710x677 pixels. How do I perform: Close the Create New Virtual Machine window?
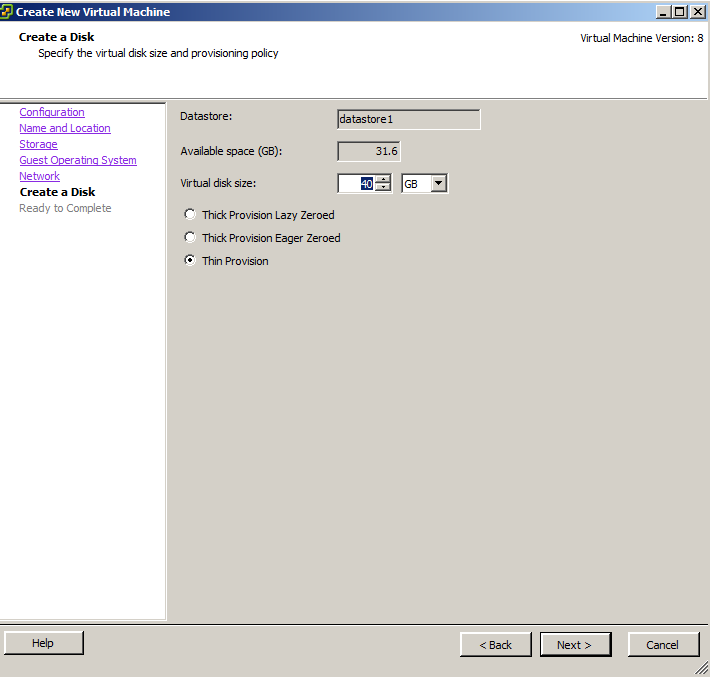pyautogui.click(x=697, y=12)
